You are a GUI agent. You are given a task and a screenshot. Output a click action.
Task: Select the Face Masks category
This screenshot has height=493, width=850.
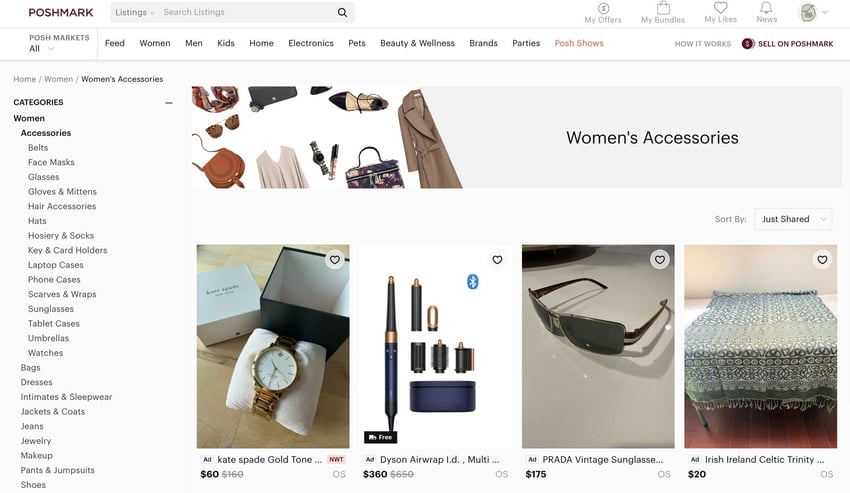[51, 162]
